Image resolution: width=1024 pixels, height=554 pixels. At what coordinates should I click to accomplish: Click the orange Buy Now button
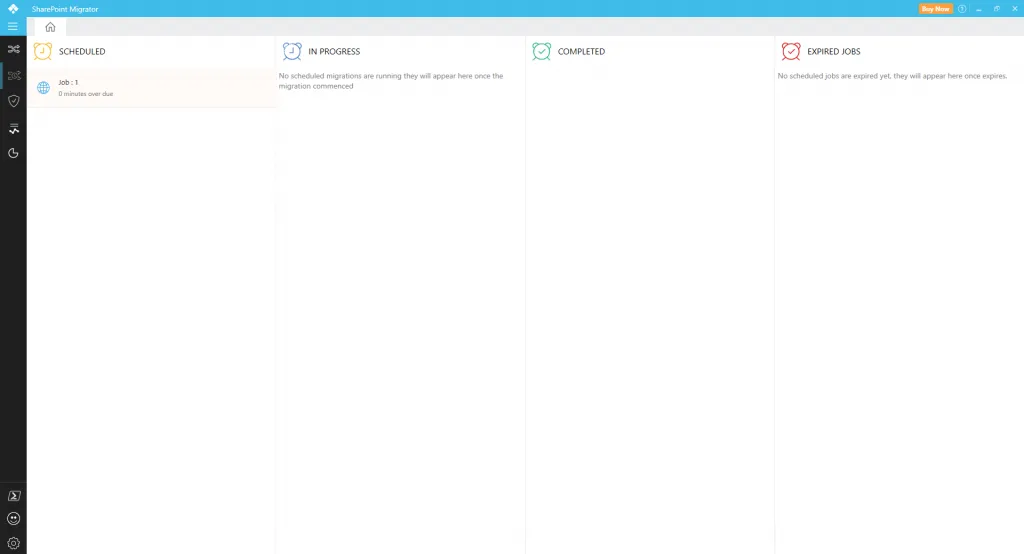(935, 8)
